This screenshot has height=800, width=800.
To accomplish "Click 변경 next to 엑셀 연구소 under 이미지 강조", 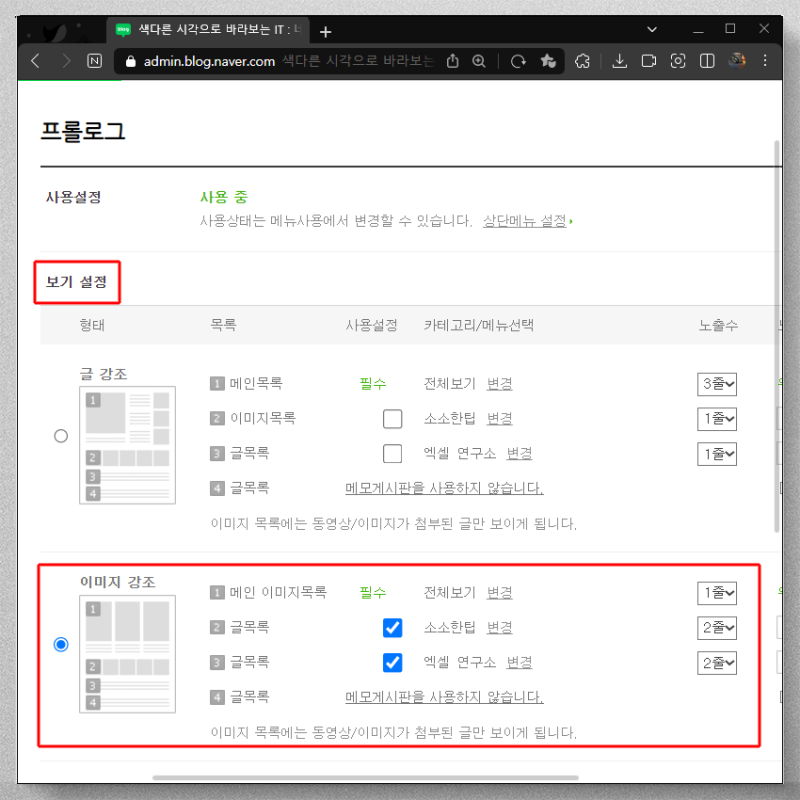I will point(519,663).
